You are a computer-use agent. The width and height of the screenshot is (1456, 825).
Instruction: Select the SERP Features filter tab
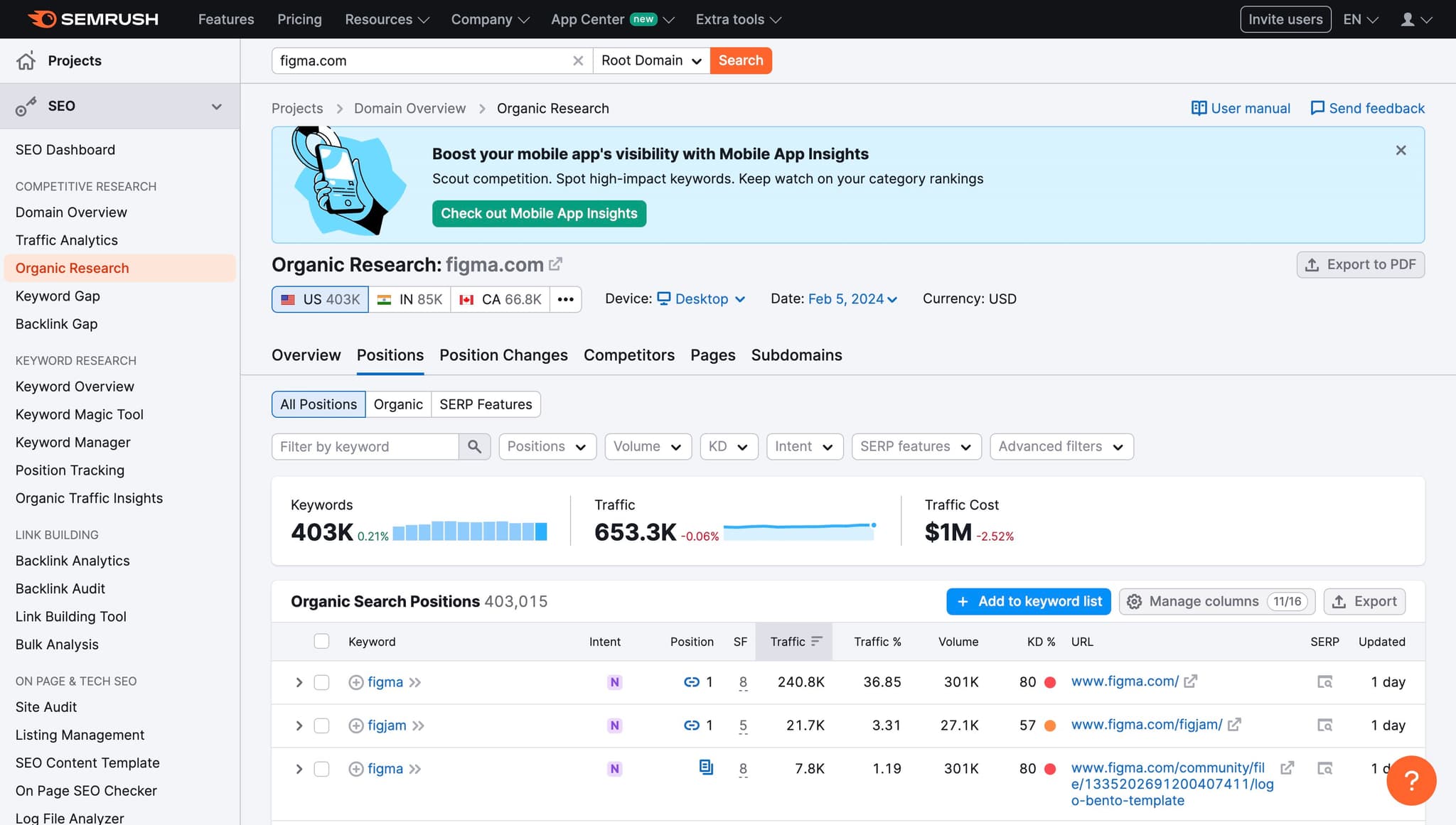tap(486, 404)
